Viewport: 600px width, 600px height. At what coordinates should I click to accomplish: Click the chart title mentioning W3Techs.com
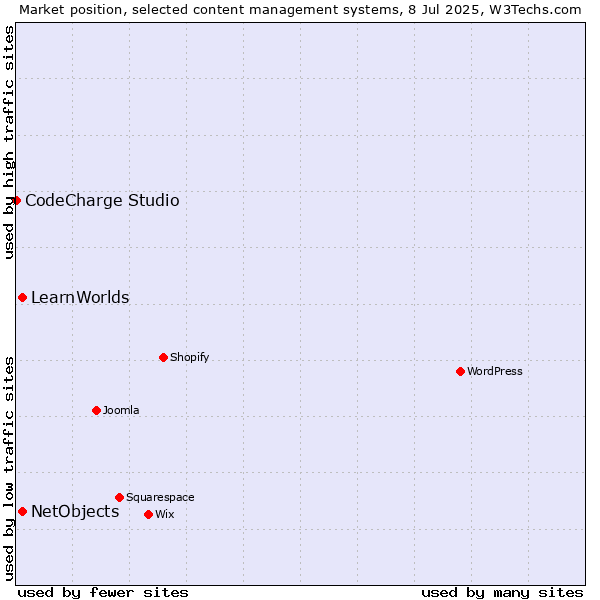click(300, 10)
